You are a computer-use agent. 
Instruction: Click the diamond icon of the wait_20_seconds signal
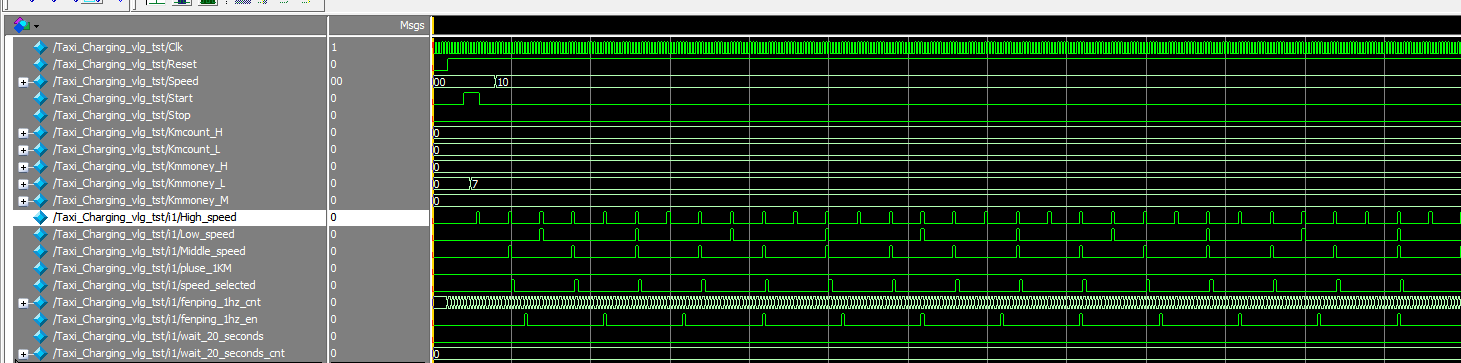[x=40, y=336]
